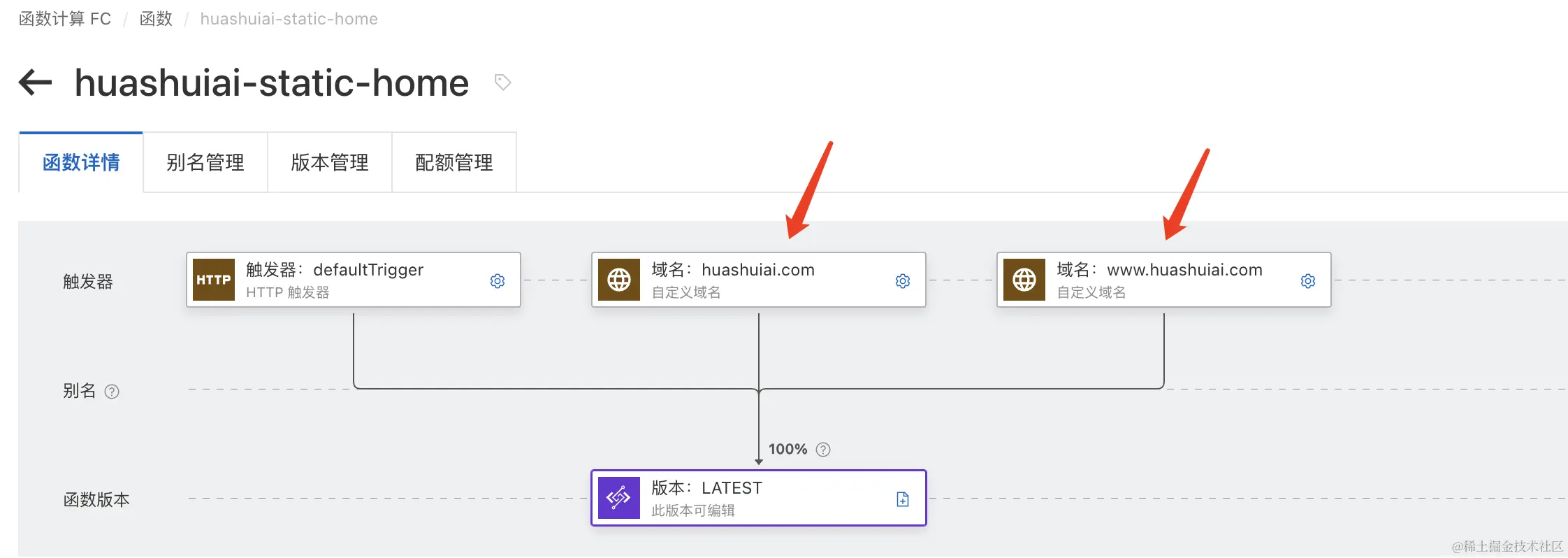The height and width of the screenshot is (558, 1568).
Task: Select the 版本: LATEST card
Action: (759, 498)
